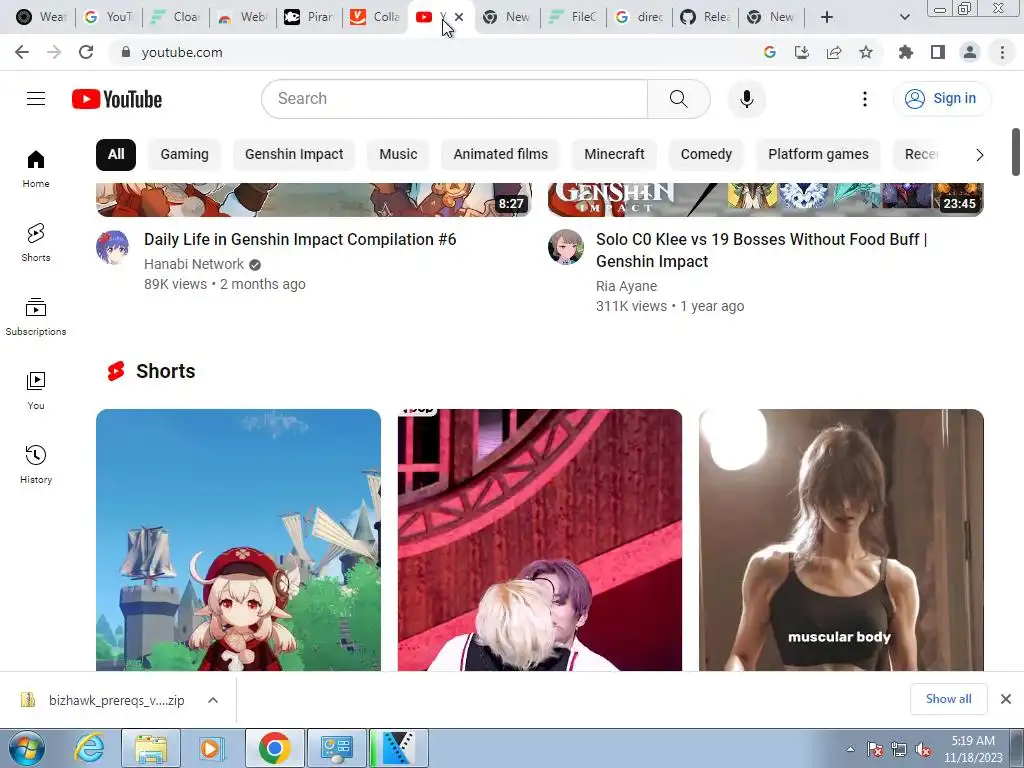
Task: Open Chrome's three-dot menu
Action: coord(1002,52)
